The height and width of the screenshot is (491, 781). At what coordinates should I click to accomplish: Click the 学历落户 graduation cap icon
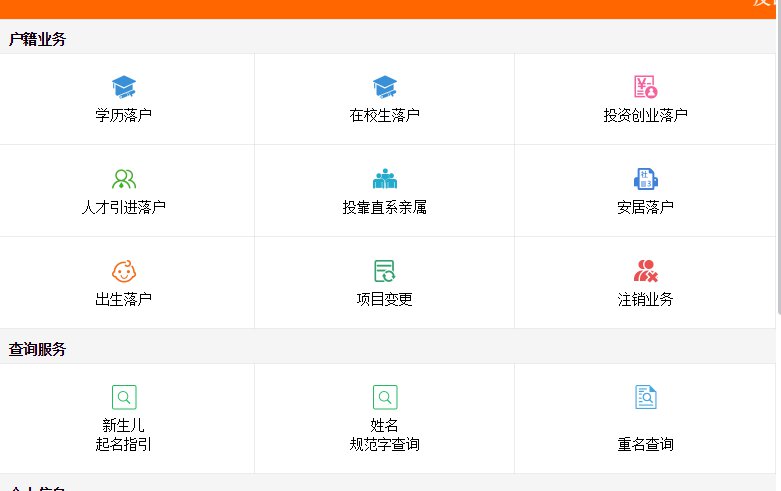124,87
